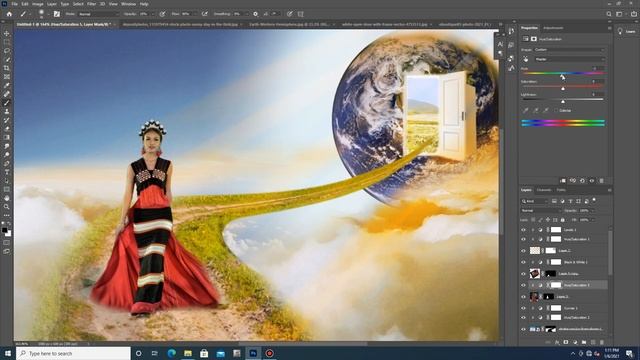
Task: Select the Pen tool
Action: click(x=7, y=163)
